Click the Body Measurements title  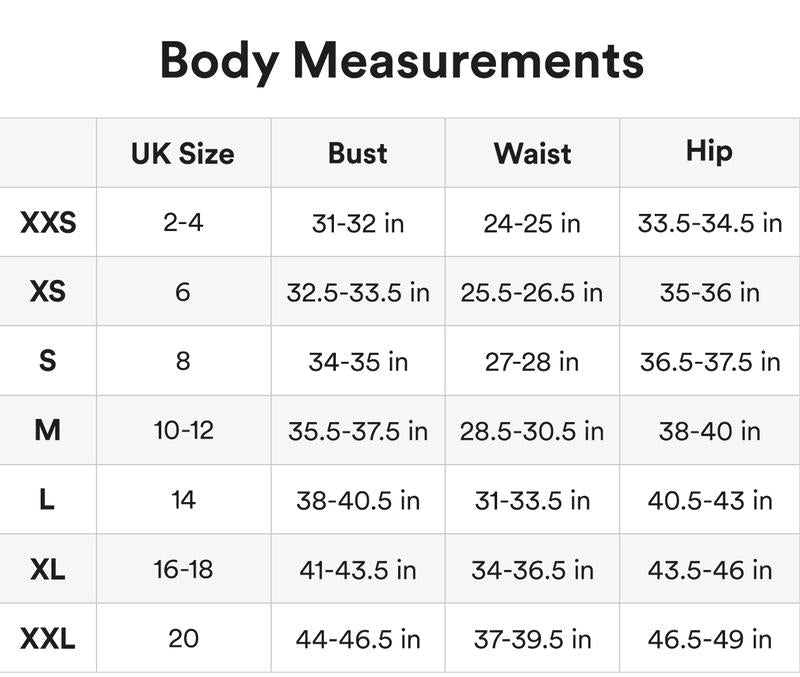[x=401, y=60]
